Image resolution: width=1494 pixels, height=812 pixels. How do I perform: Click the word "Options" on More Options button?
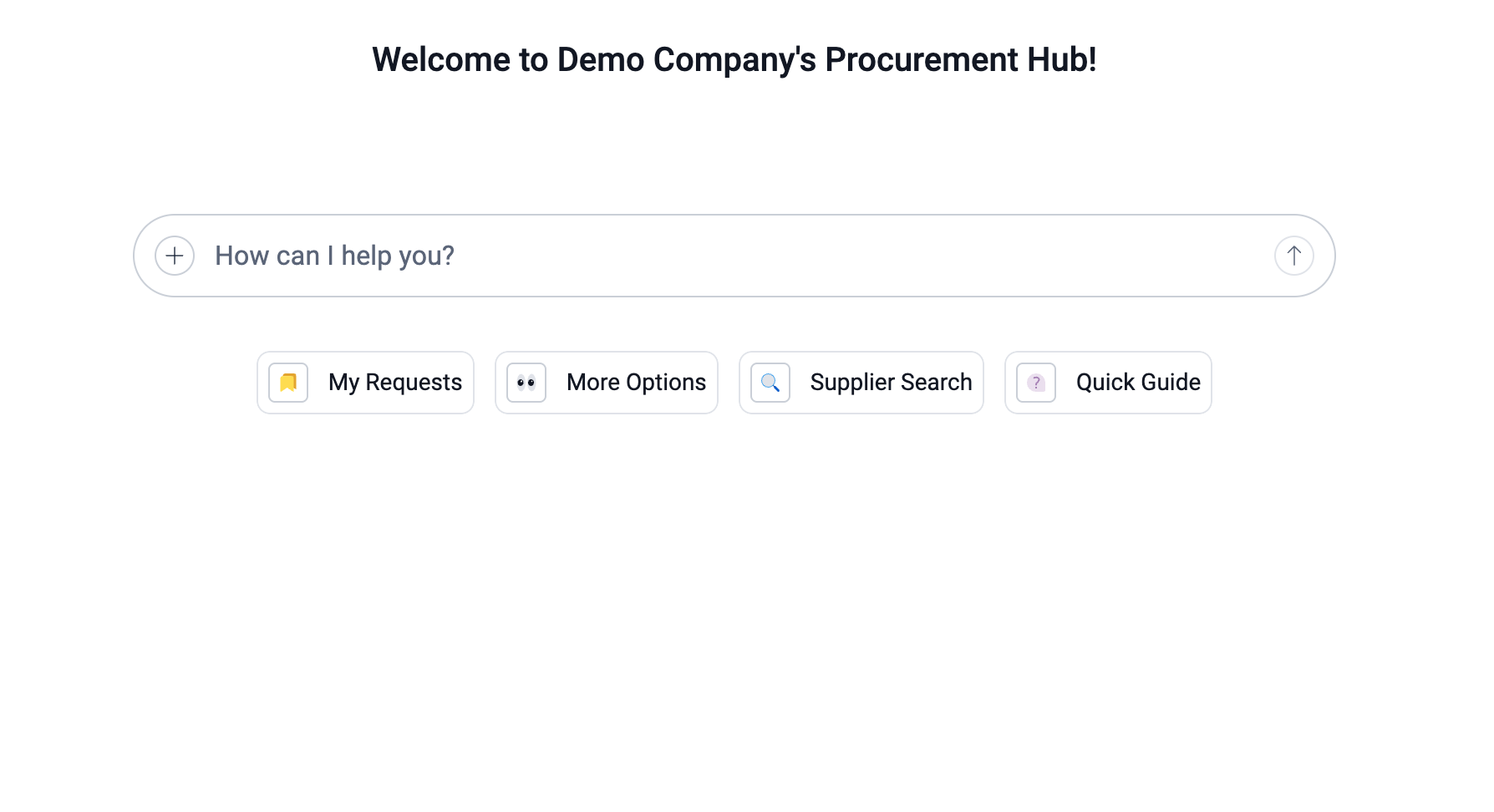[666, 383]
